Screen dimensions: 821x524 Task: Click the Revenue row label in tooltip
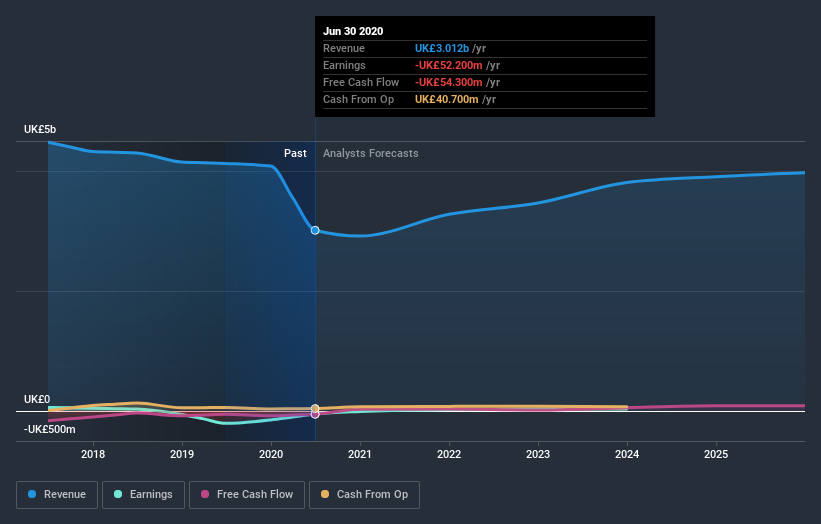[343, 48]
